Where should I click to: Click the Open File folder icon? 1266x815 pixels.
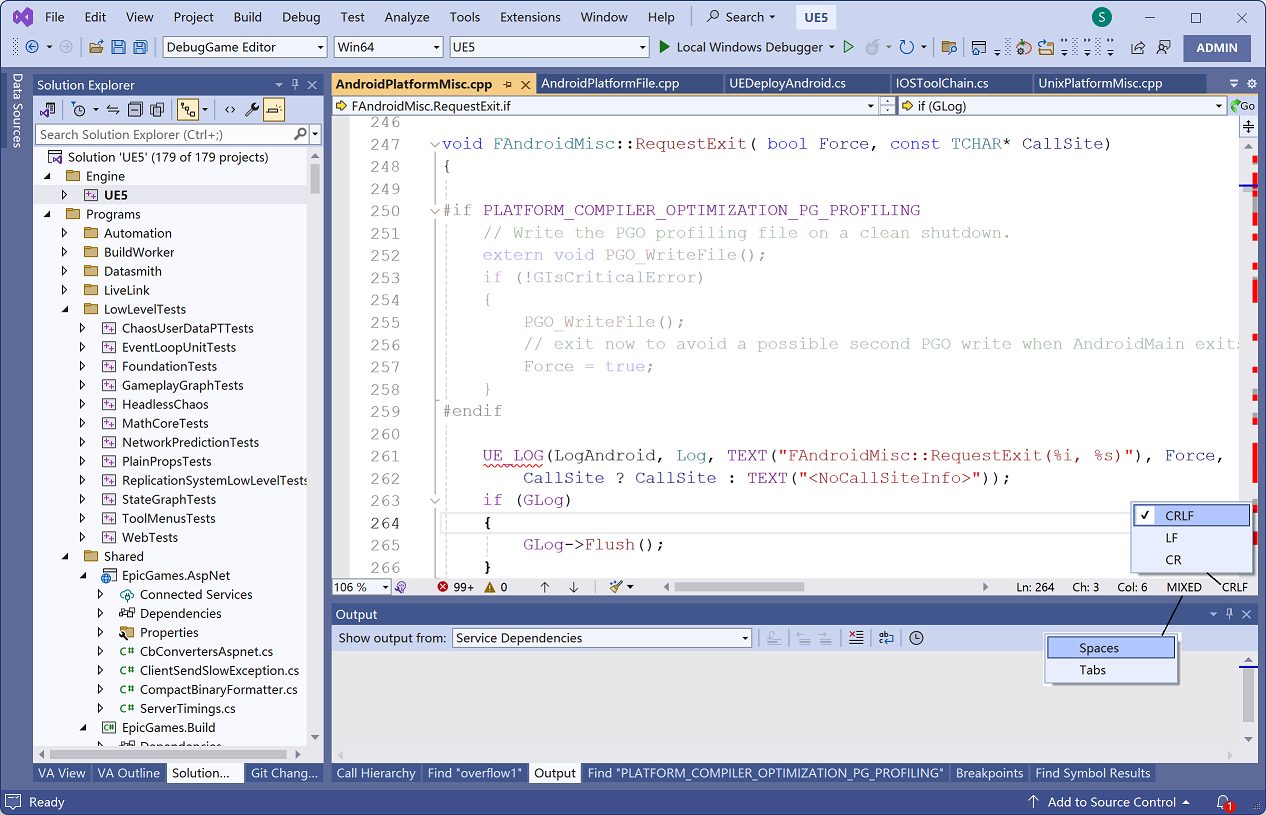tap(96, 47)
